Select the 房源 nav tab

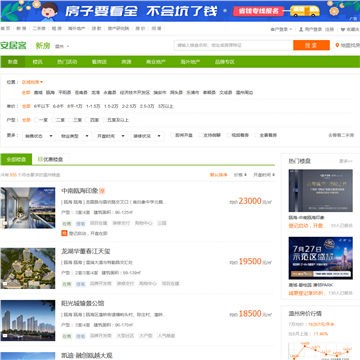point(126,62)
